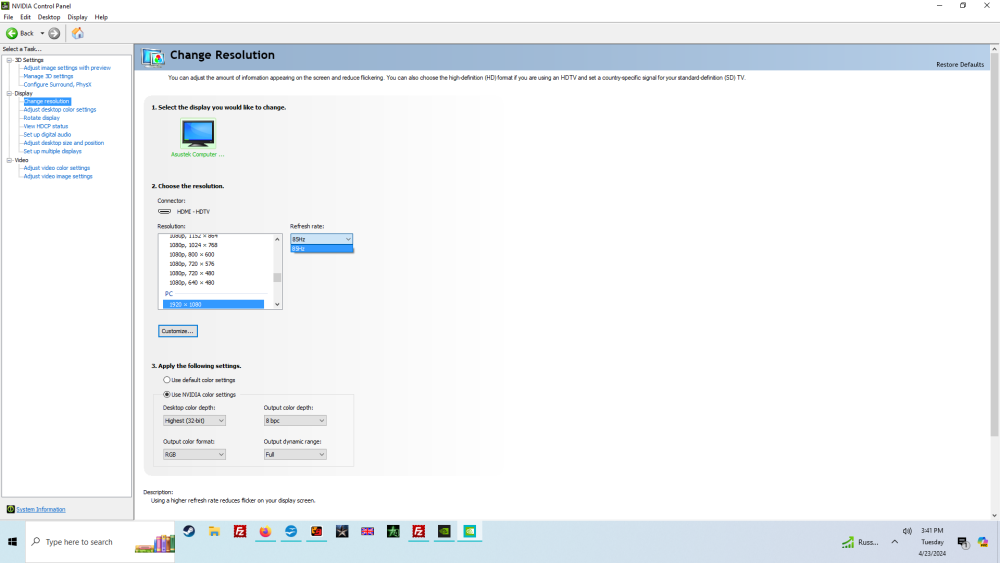1000x563 pixels.
Task: Click the Home icon in toolbar
Action: pyautogui.click(x=78, y=33)
